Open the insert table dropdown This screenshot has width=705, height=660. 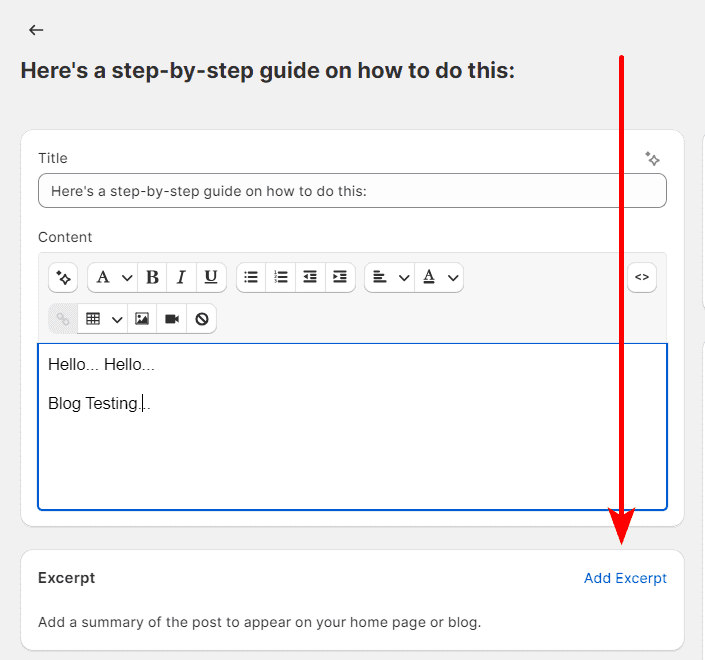click(103, 319)
